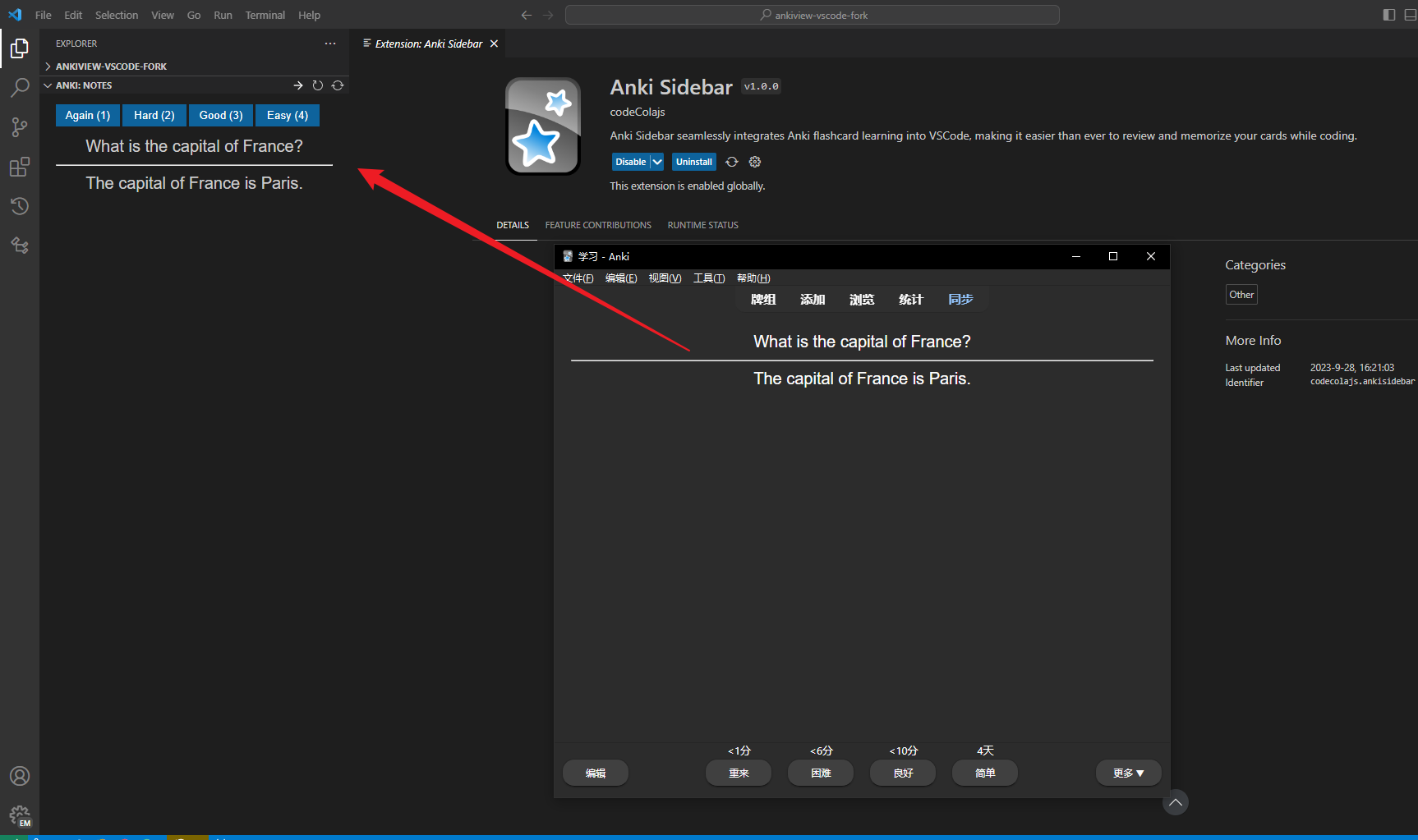Switch to the DETAILS tab

coord(513,225)
